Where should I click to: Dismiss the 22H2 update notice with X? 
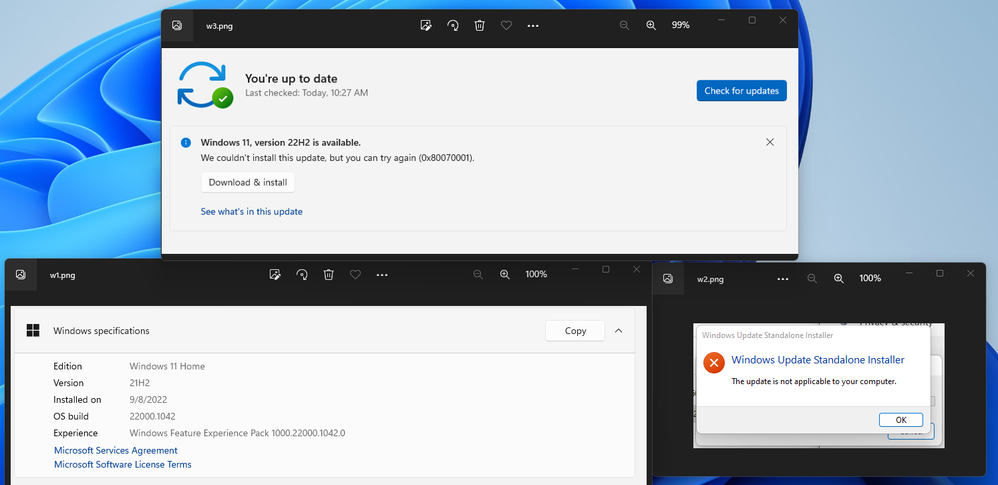[770, 142]
